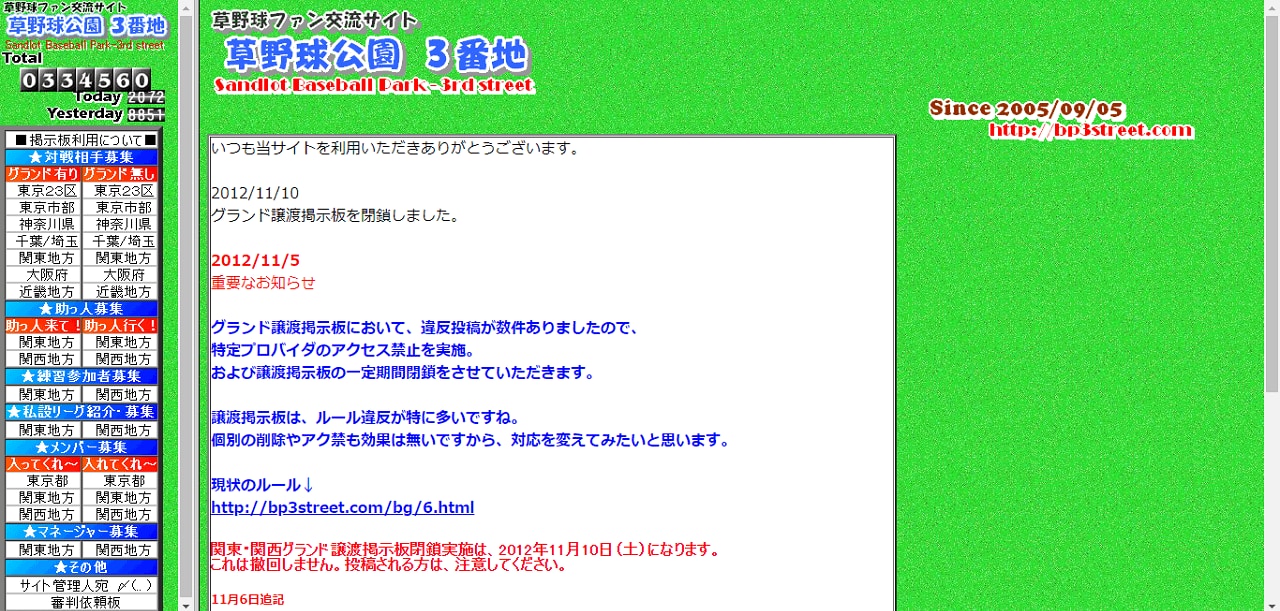Image resolution: width=1280 pixels, height=611 pixels.
Task: Click the Yesterday visitor count image
Action: pyautogui.click(x=146, y=115)
